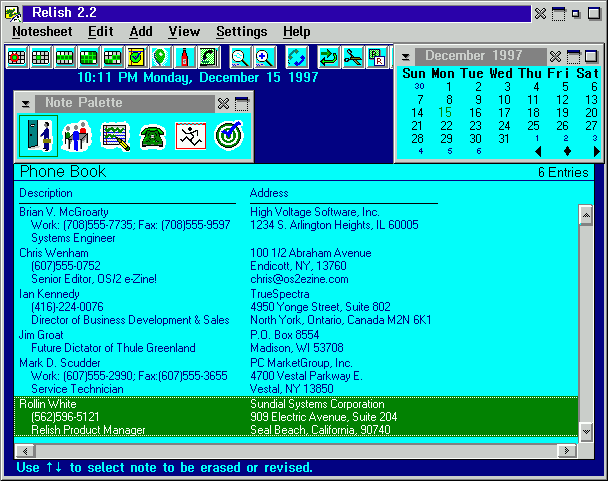This screenshot has width=608, height=481.
Task: Select December 15 in the calendar
Action: pos(445,112)
